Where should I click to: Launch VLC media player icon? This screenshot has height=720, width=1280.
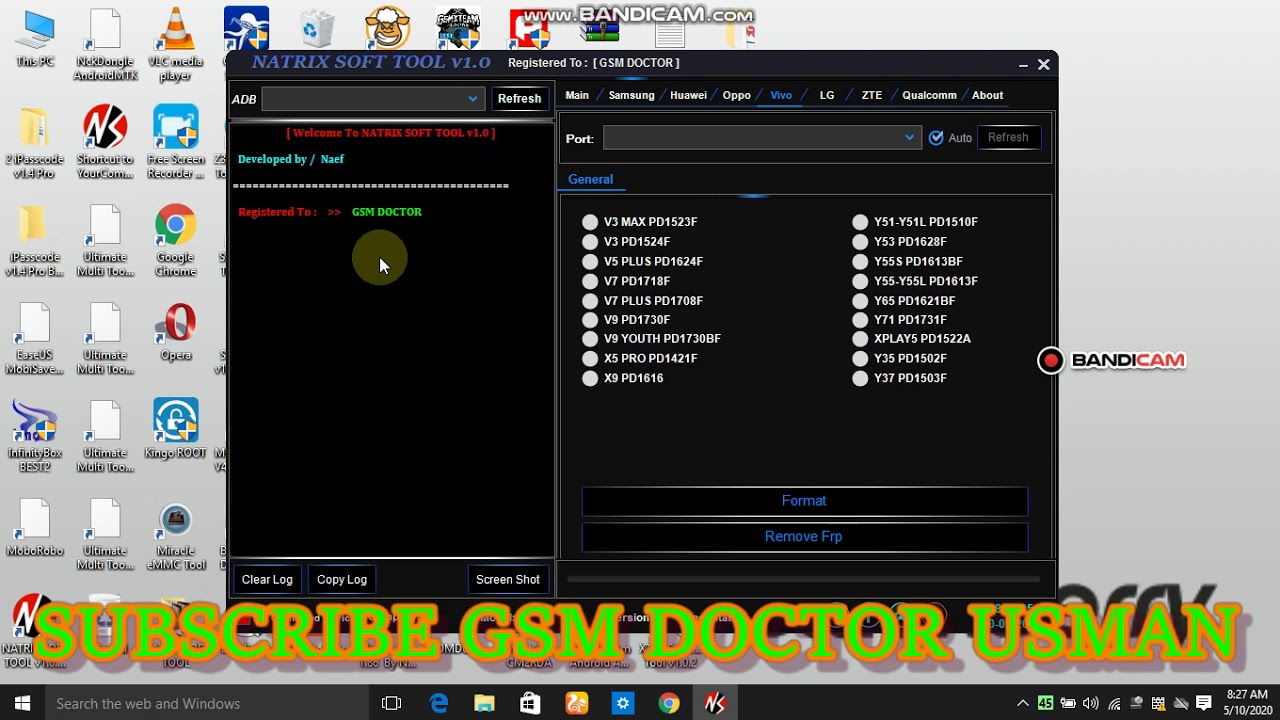click(175, 45)
